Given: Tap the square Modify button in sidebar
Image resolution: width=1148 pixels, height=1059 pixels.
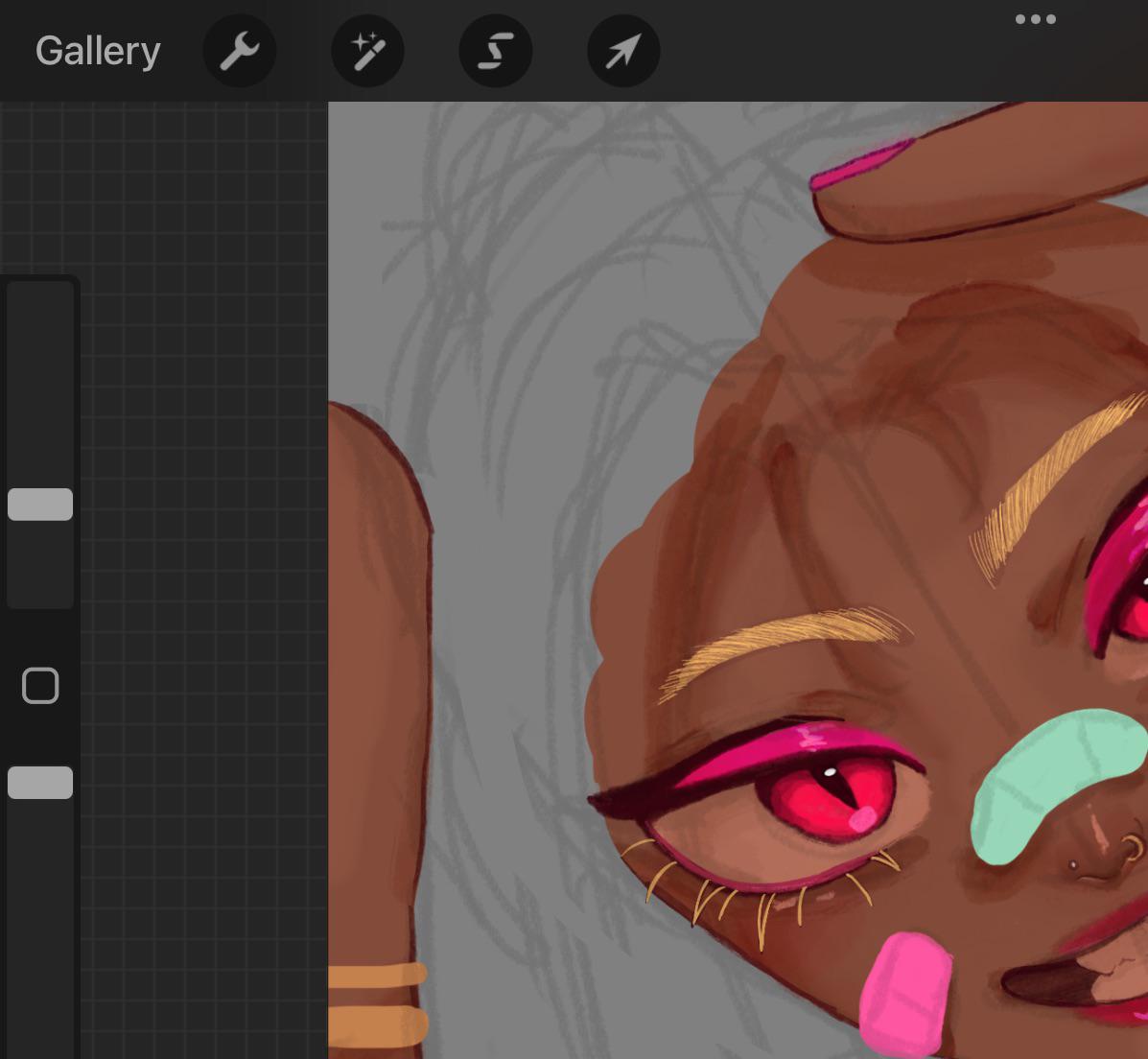Looking at the screenshot, I should click(40, 686).
